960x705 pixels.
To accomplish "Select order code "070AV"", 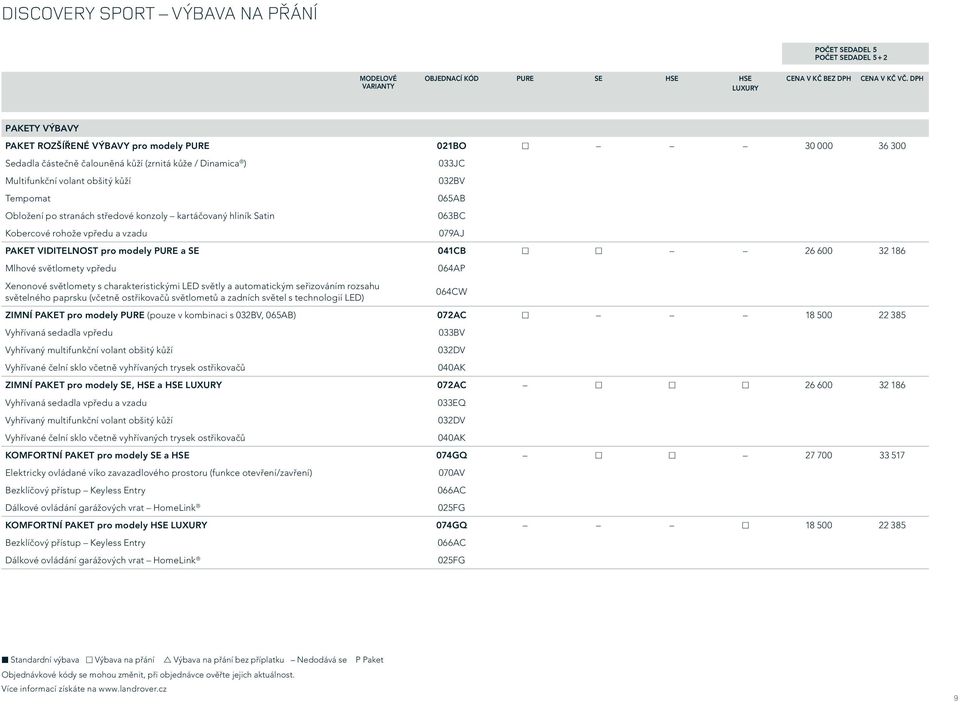I will (x=451, y=473).
